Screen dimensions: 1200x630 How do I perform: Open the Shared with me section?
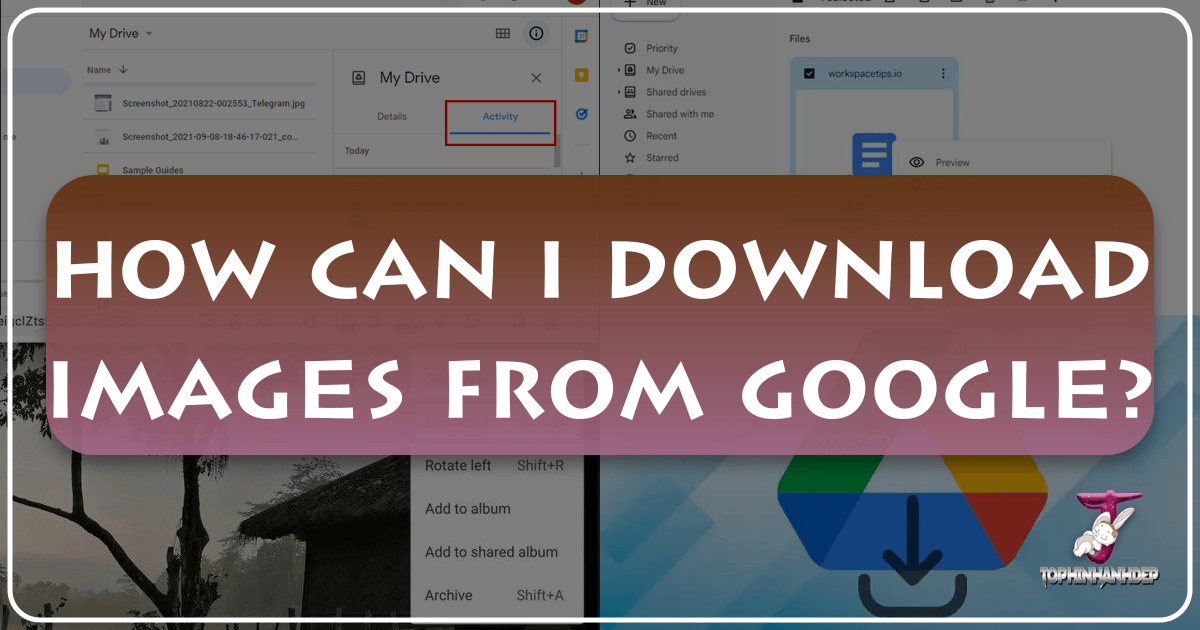click(x=679, y=114)
